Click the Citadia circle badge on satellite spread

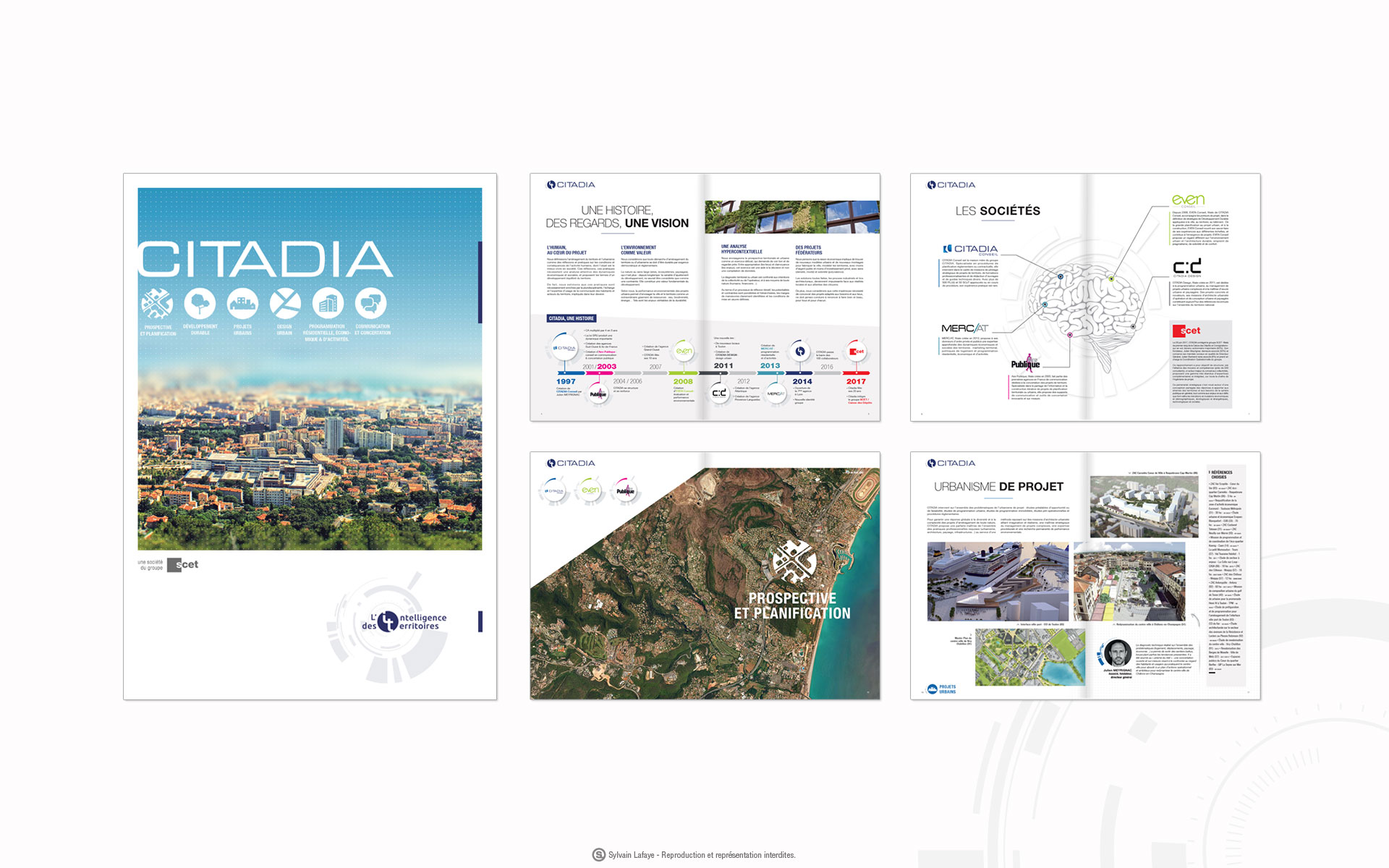pyautogui.click(x=555, y=491)
